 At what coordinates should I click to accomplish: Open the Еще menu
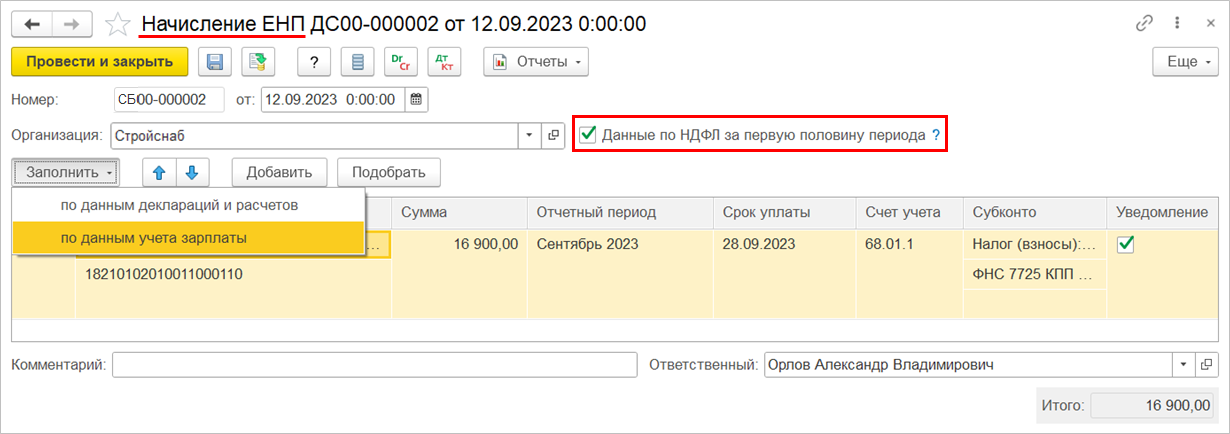[x=1188, y=62]
